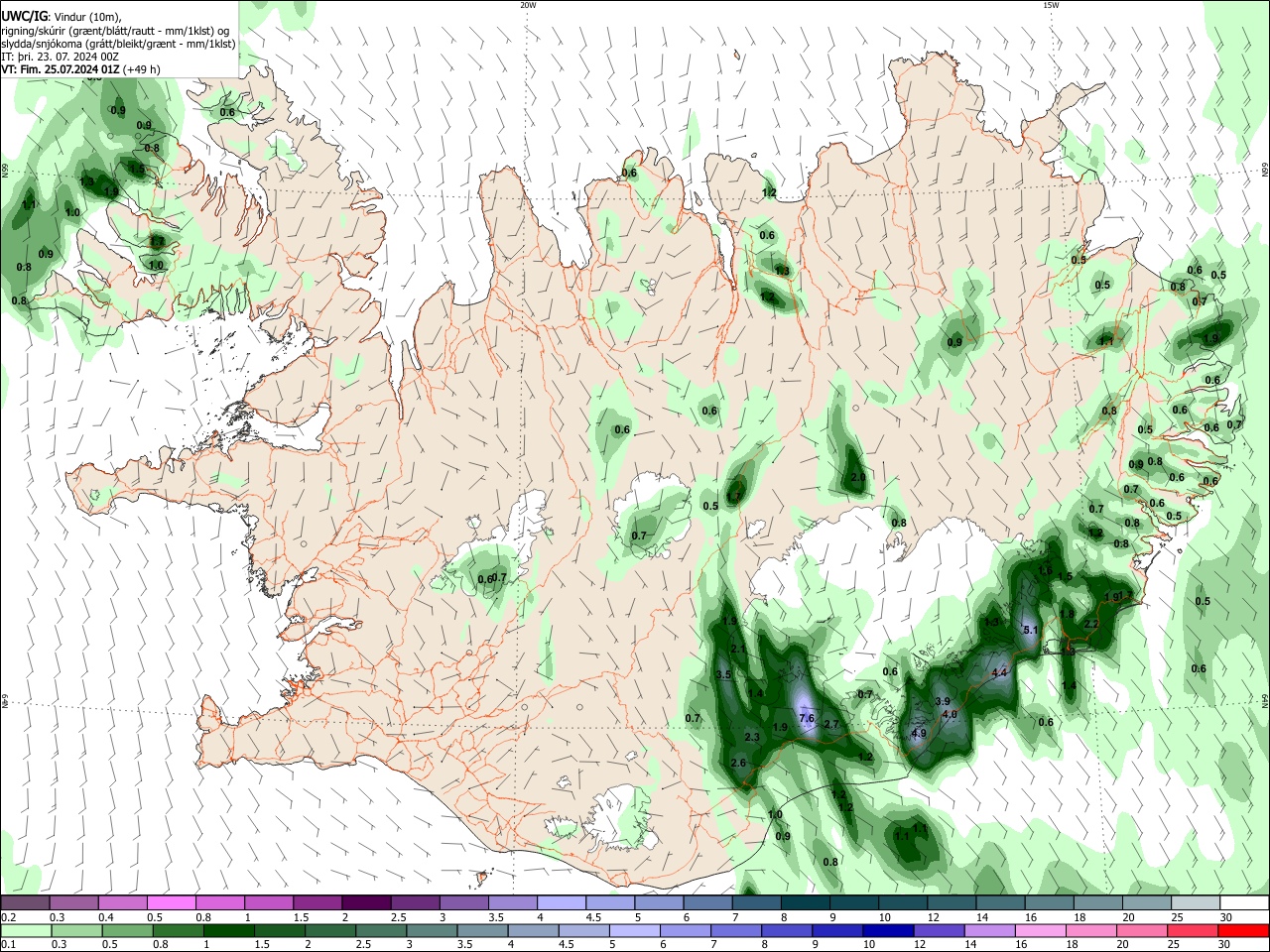The image size is (1270, 952).
Task: Pick the deep navy swatch between 10 and 12
Action: 888,931
